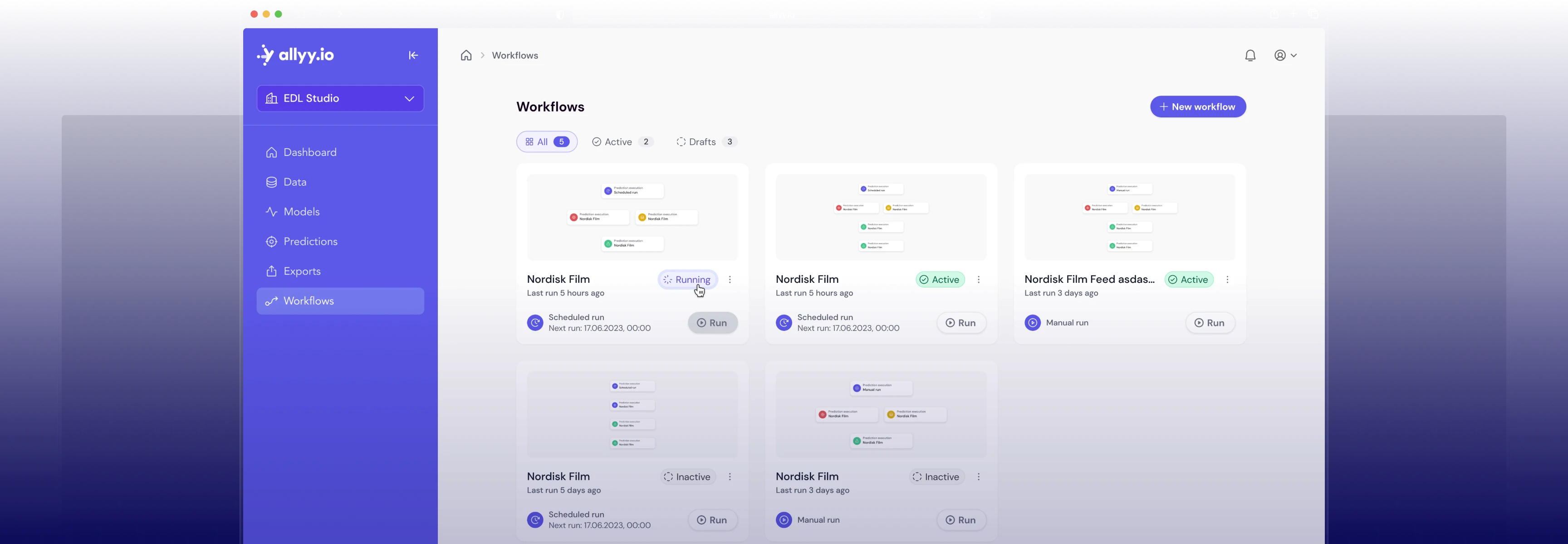Expand the EDL Studio workspace dropdown
Screen dimensions: 1568x544
[x=340, y=98]
